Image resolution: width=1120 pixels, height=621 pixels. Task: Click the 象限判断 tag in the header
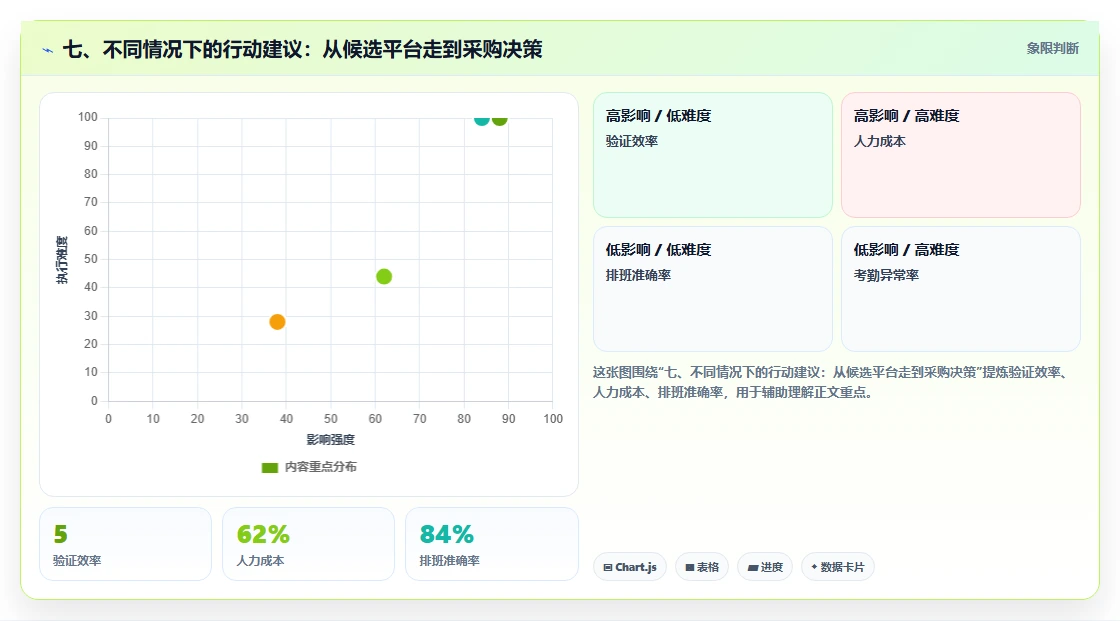(x=1052, y=49)
